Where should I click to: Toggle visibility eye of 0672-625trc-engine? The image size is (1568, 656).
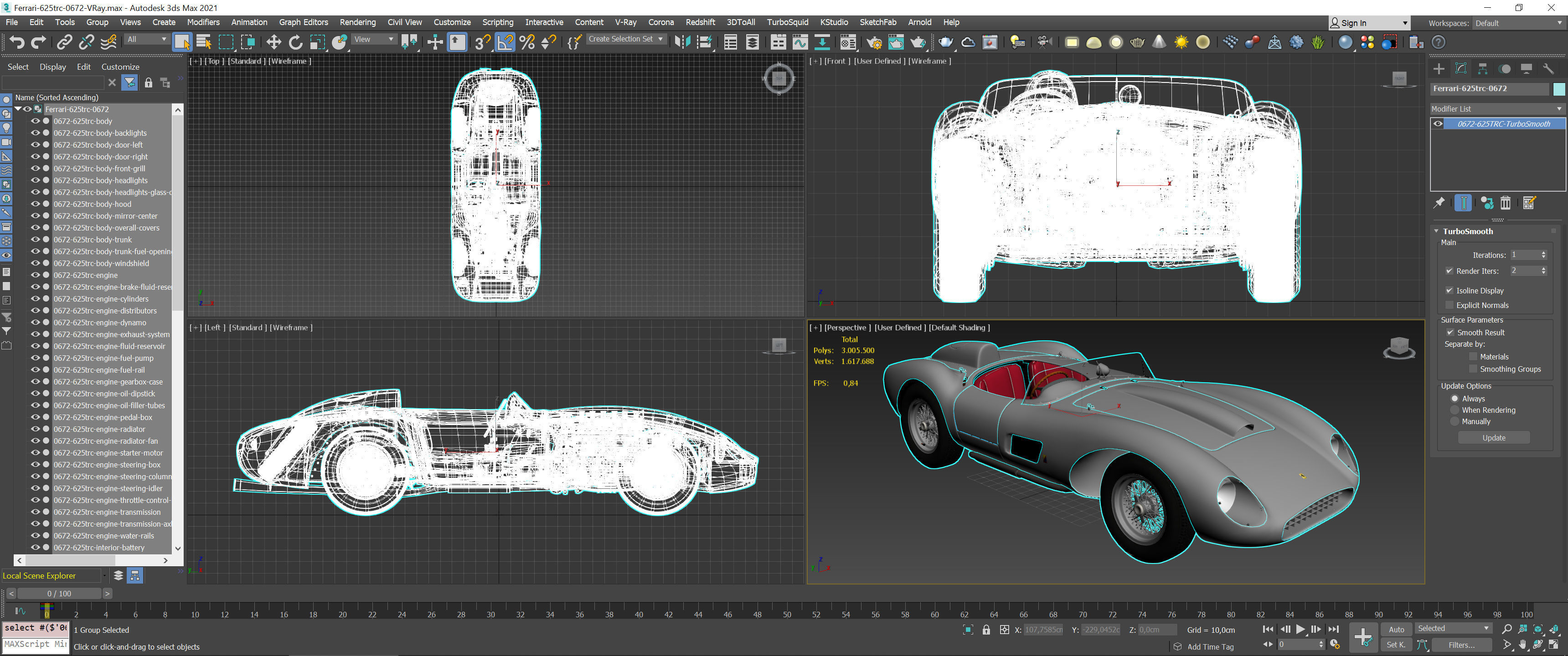point(35,275)
